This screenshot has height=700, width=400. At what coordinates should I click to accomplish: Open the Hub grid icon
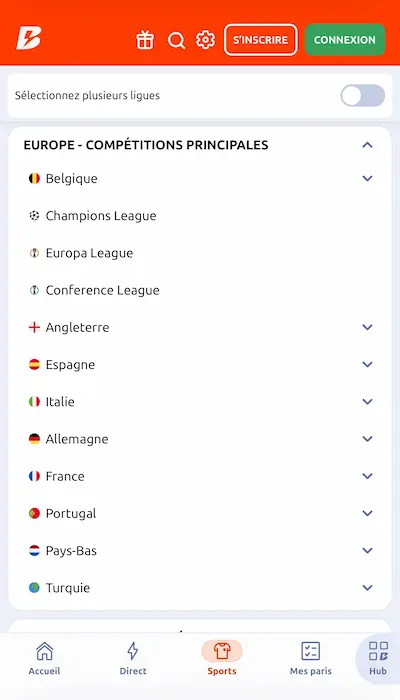[x=378, y=658]
